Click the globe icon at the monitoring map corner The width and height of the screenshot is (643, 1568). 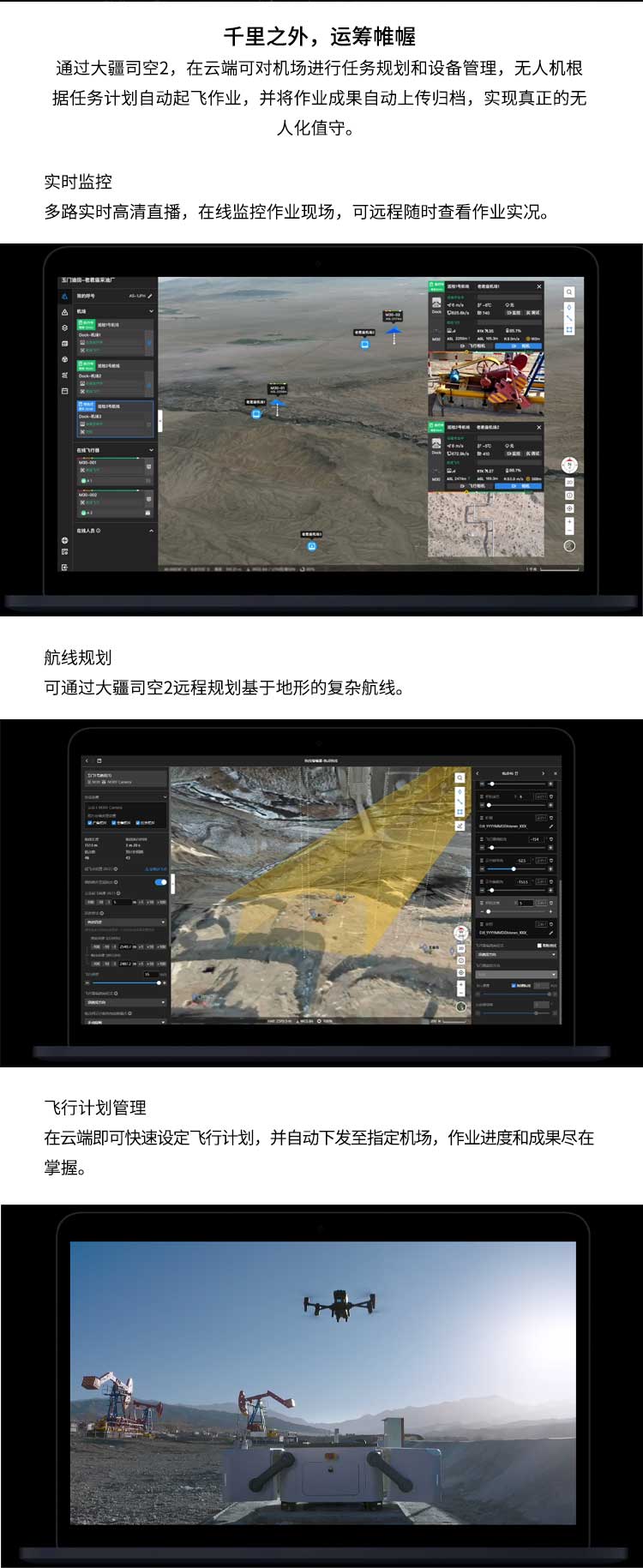[569, 545]
